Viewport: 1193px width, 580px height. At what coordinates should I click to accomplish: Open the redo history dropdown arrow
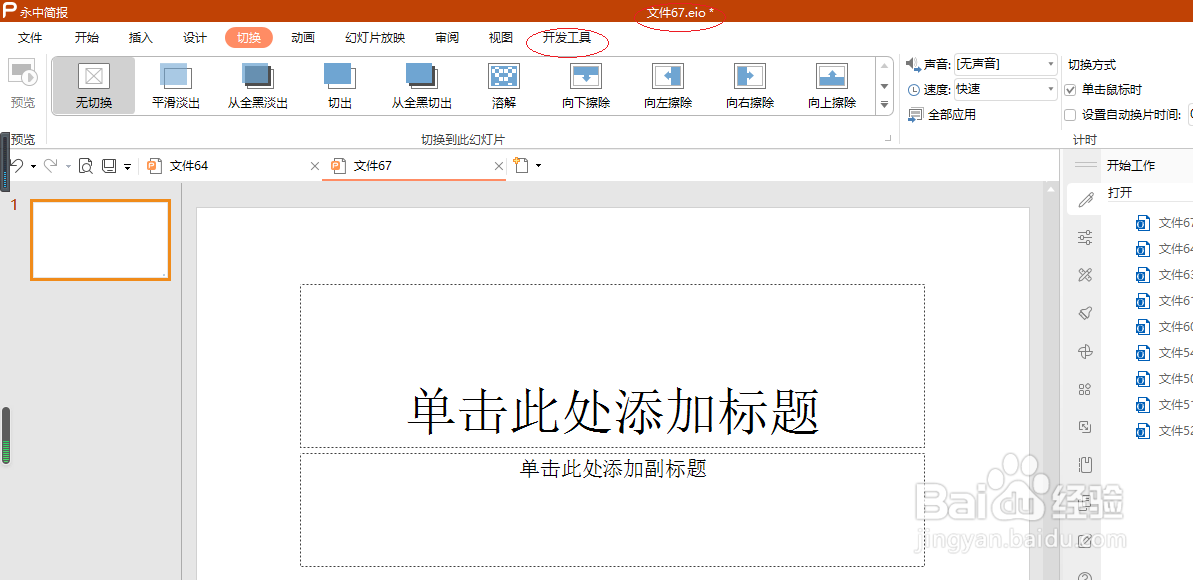[68, 166]
